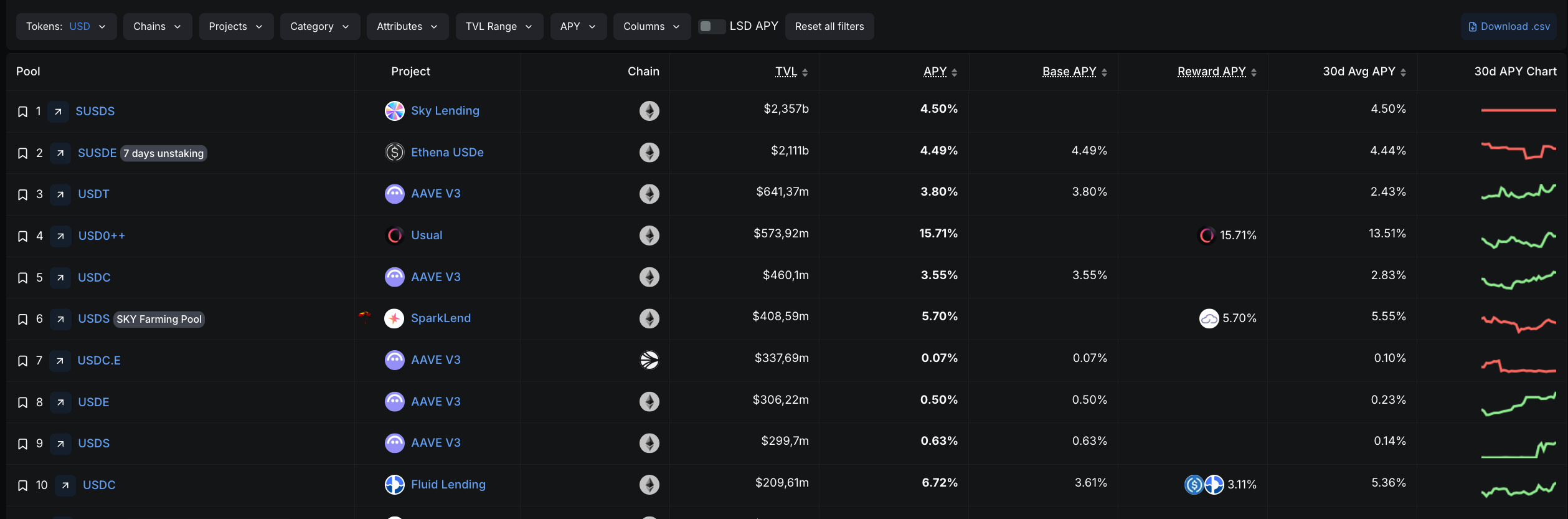Click the Ethena USDe project logo
1568x519 pixels.
[x=395, y=152]
